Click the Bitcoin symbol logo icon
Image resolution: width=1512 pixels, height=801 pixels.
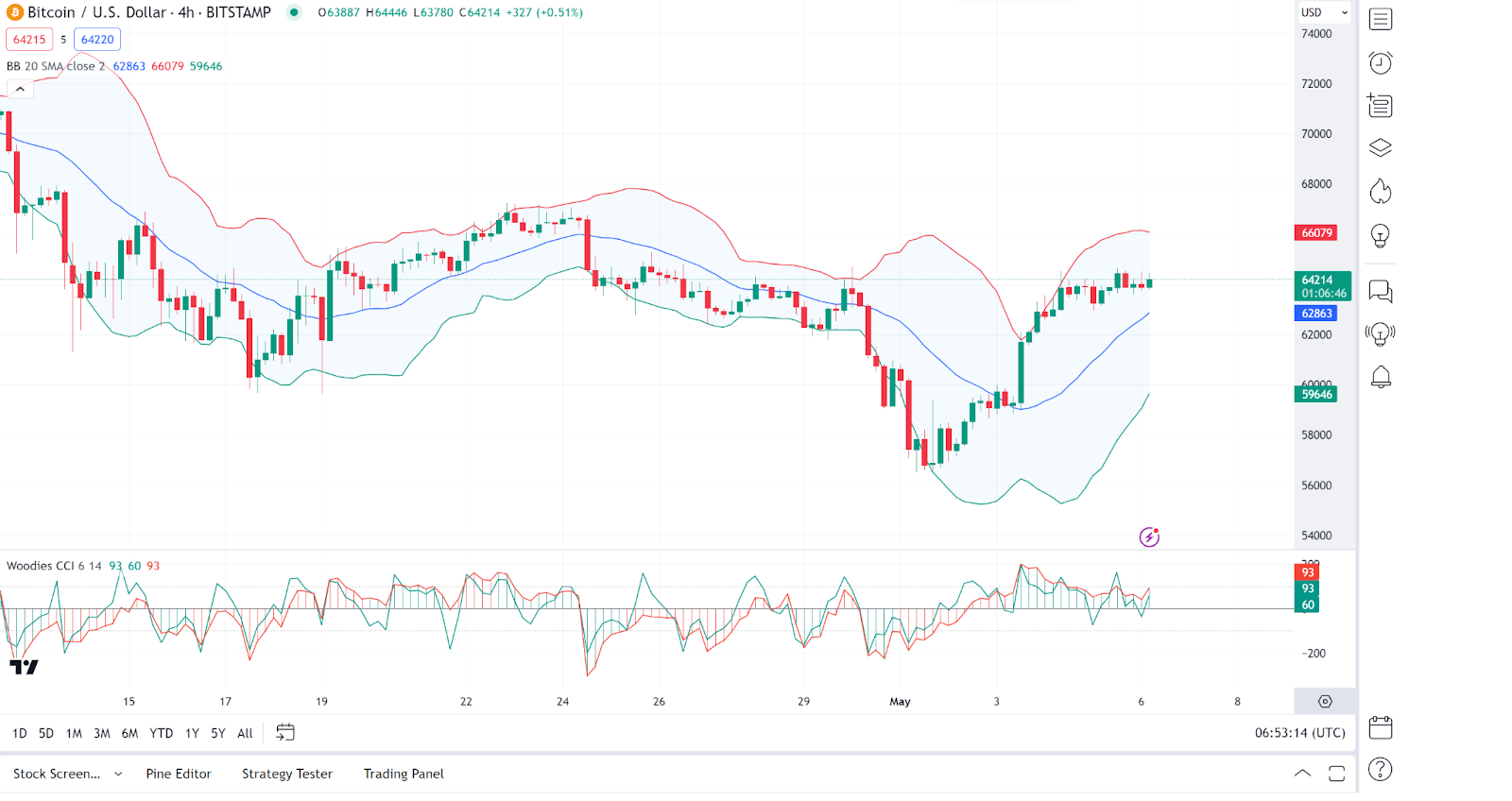(15, 12)
